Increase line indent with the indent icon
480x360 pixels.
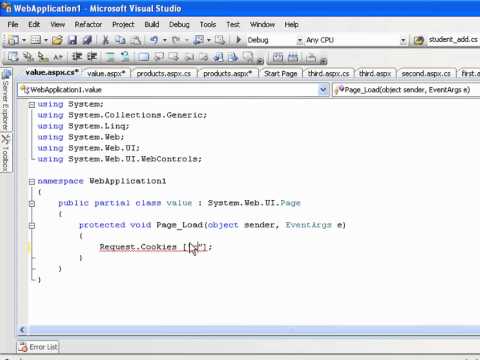point(92,57)
